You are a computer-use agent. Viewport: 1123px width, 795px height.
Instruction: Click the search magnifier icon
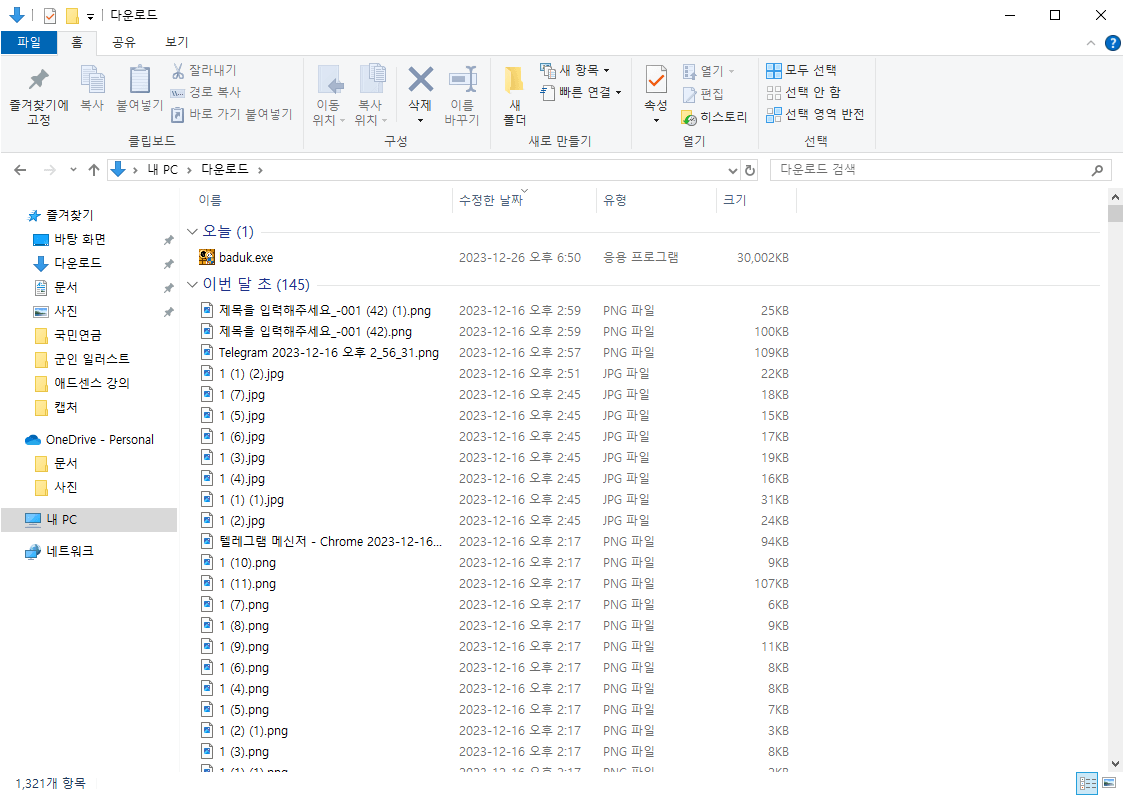point(1097,170)
